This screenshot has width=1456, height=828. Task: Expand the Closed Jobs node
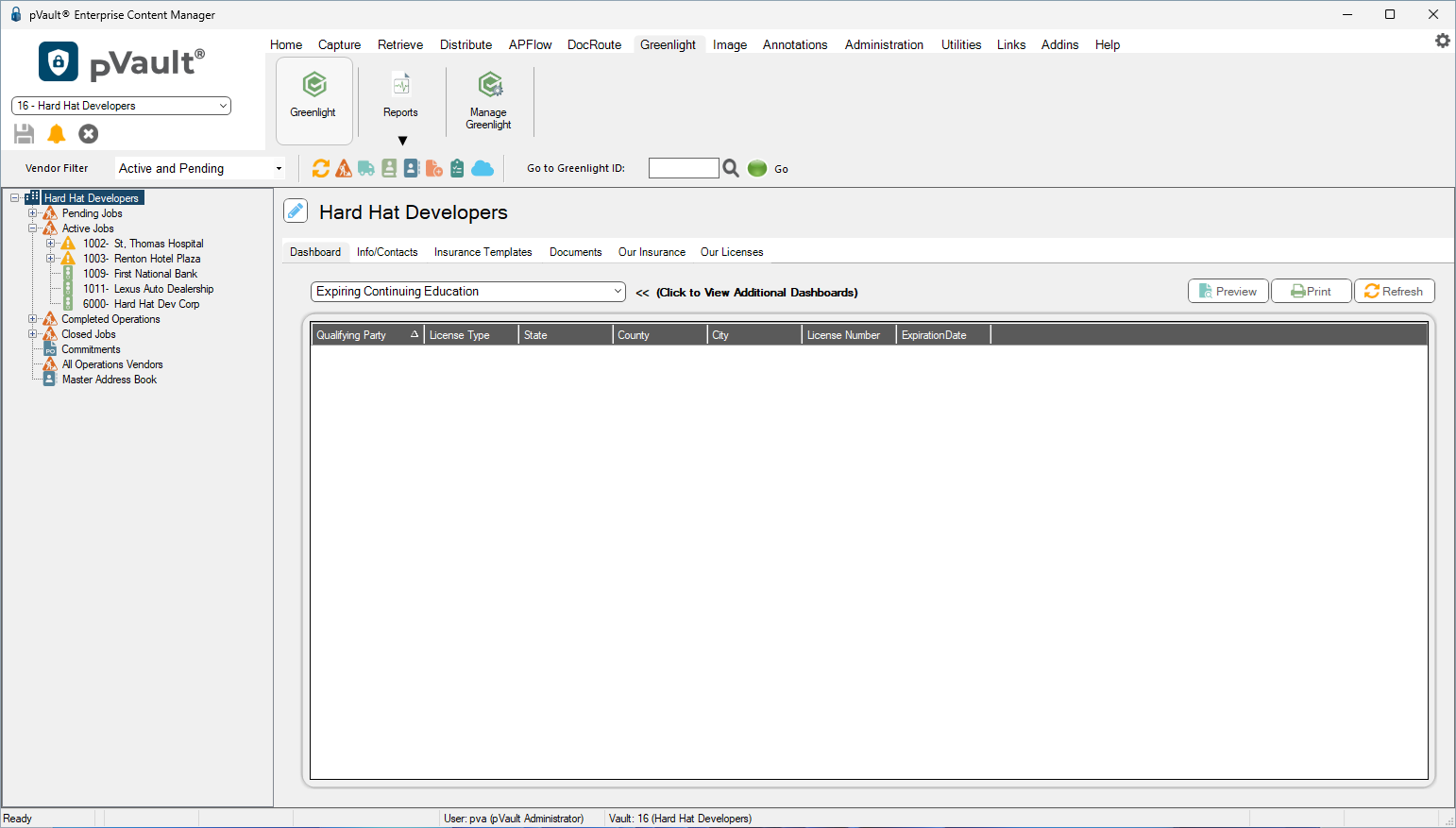coord(33,334)
